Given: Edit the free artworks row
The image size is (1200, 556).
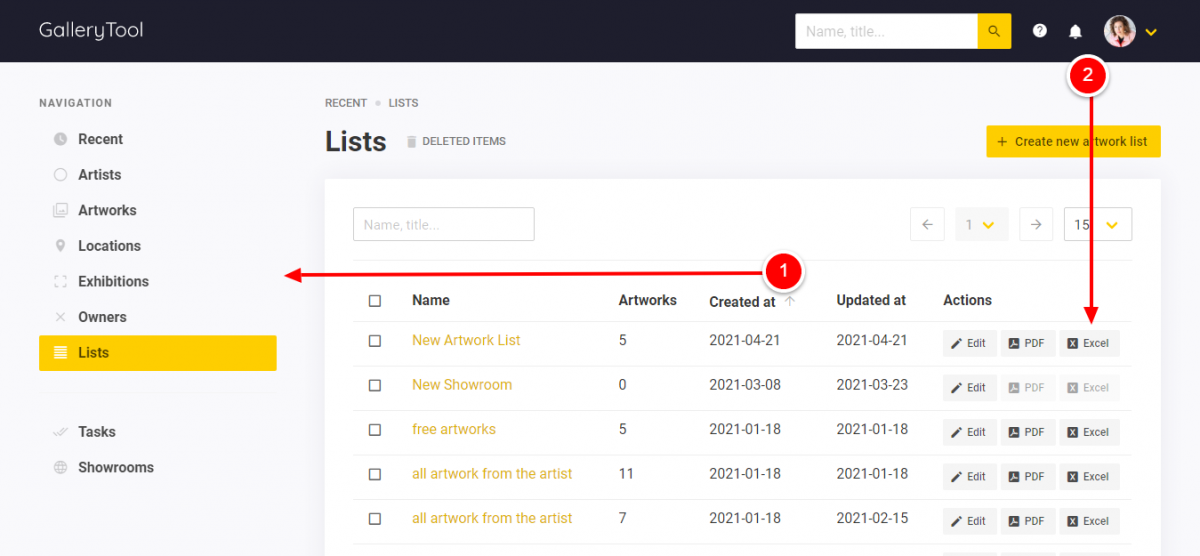Looking at the screenshot, I should coord(970,432).
